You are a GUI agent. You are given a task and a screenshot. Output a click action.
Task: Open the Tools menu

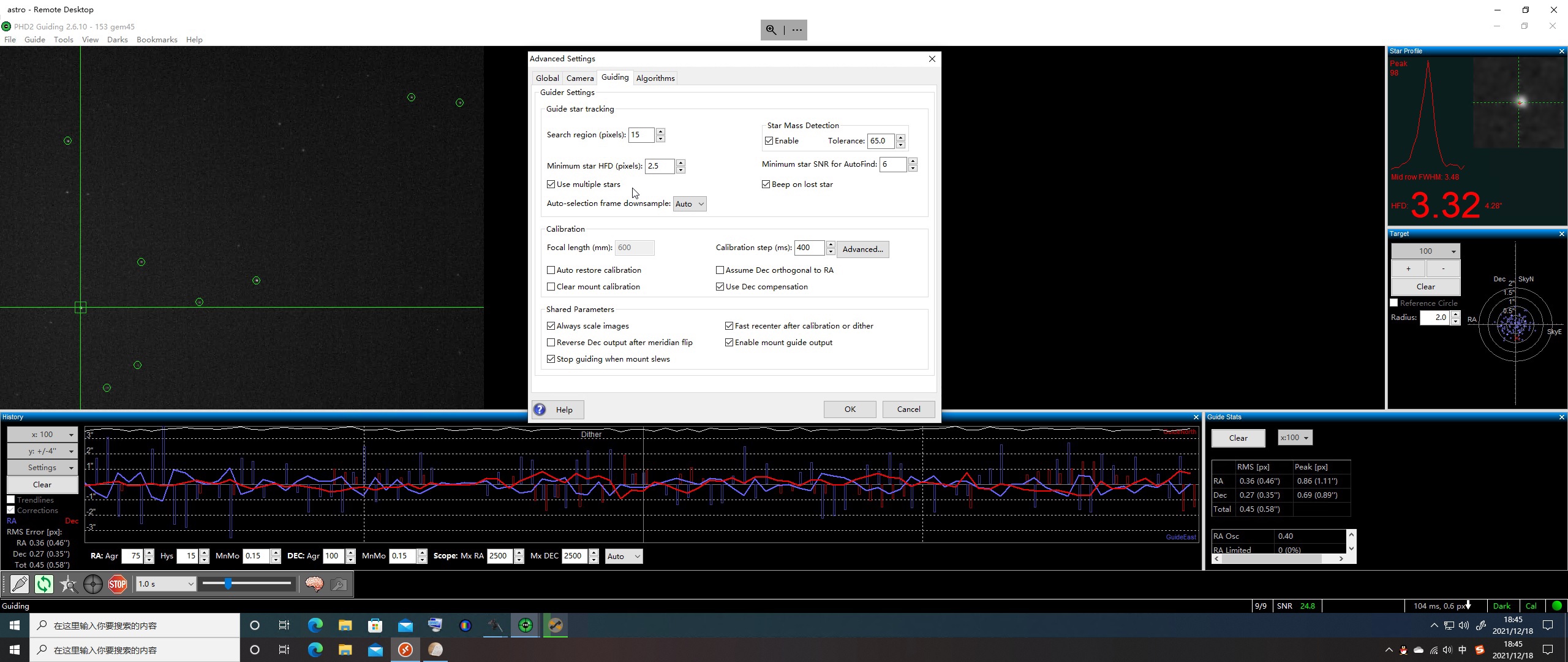[64, 40]
